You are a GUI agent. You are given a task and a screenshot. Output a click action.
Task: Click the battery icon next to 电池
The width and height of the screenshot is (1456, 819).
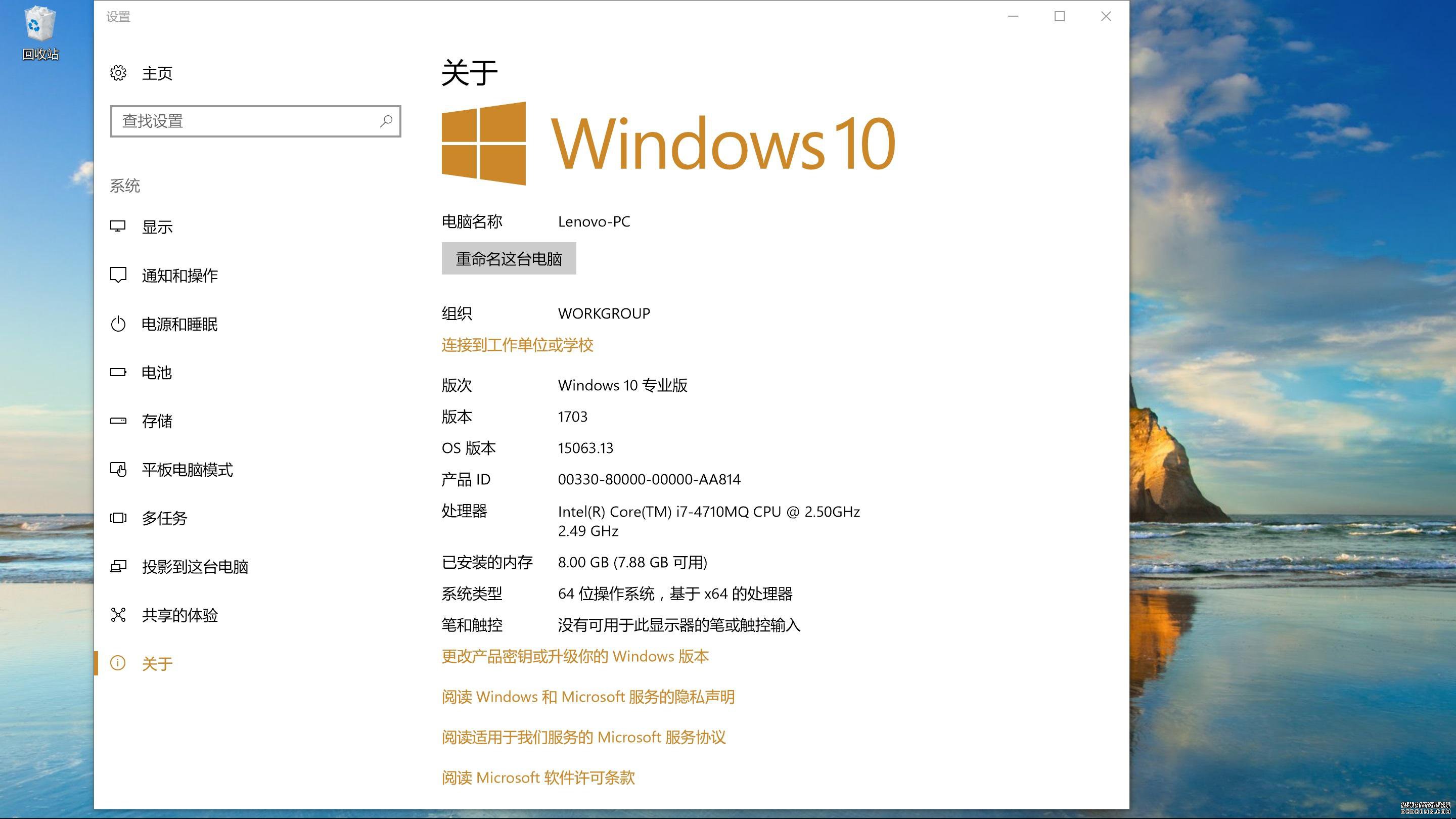[x=118, y=373]
